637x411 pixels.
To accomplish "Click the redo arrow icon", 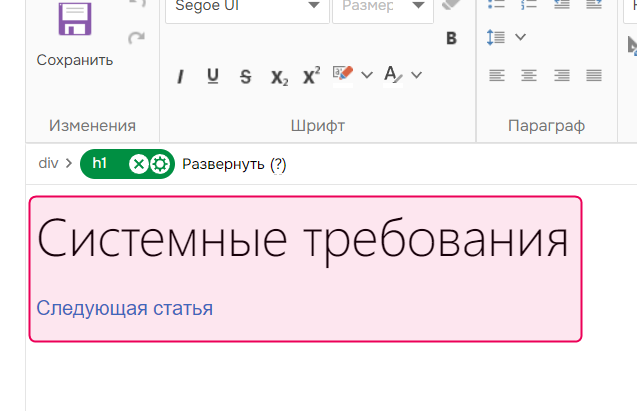I will coord(136,38).
